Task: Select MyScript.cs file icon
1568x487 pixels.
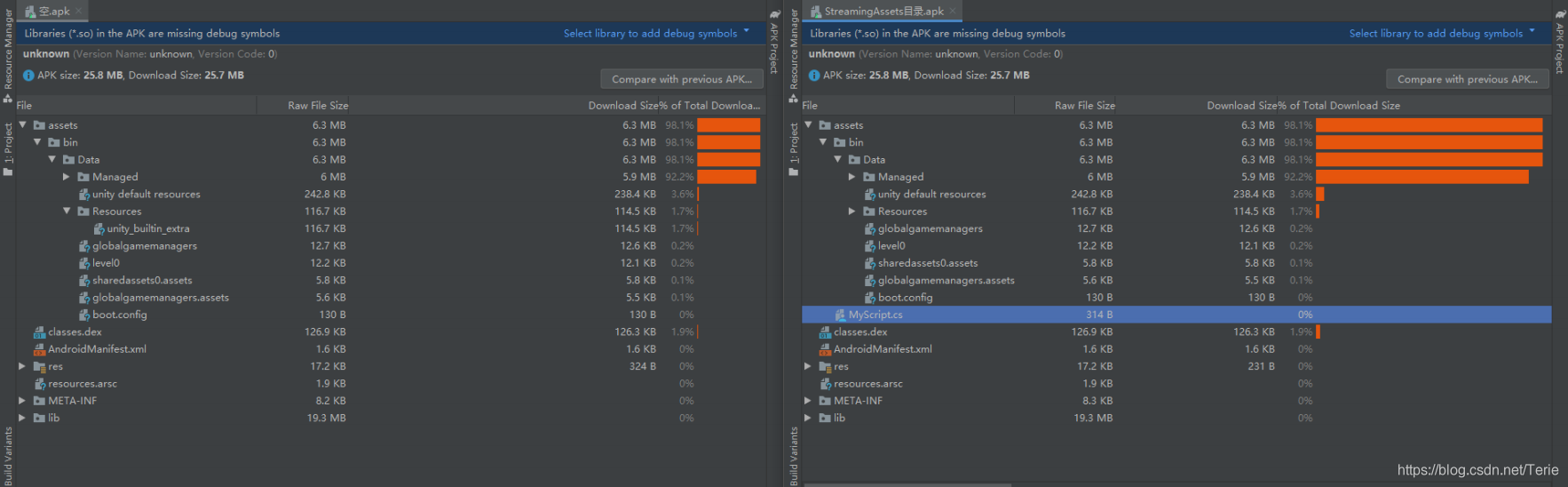Action: (840, 315)
